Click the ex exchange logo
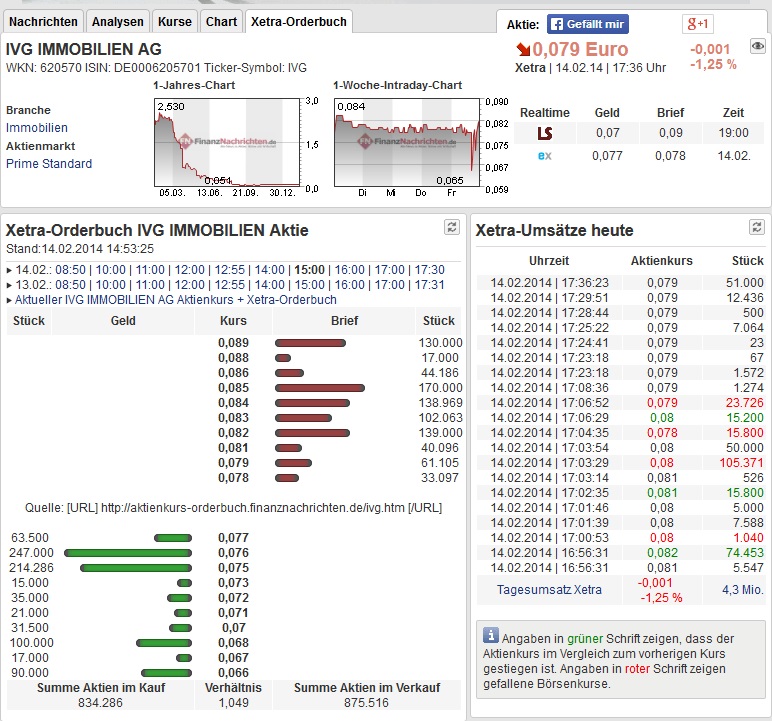The image size is (772, 721). [545, 156]
